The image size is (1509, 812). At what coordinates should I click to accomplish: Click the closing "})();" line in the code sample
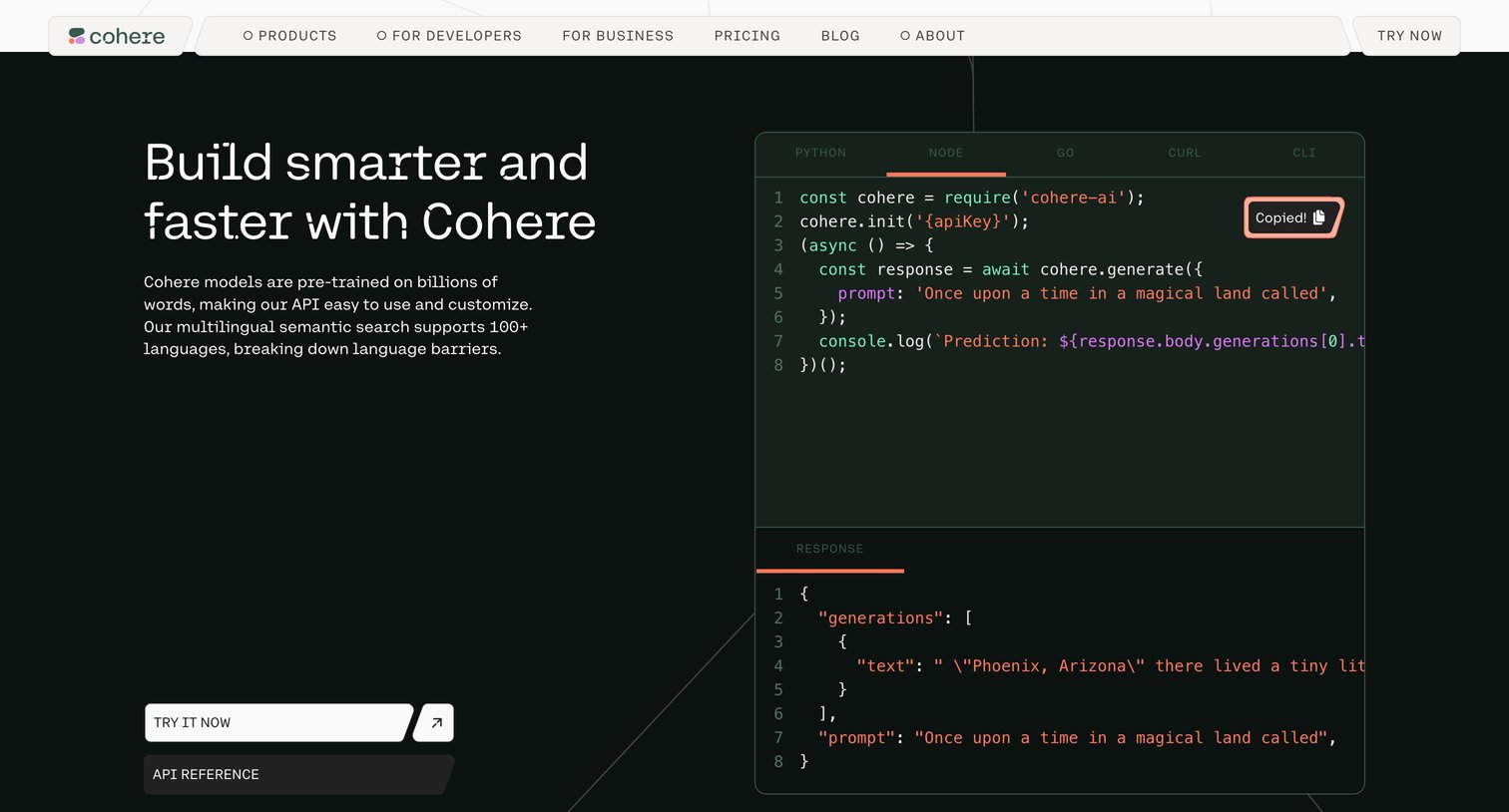click(822, 365)
